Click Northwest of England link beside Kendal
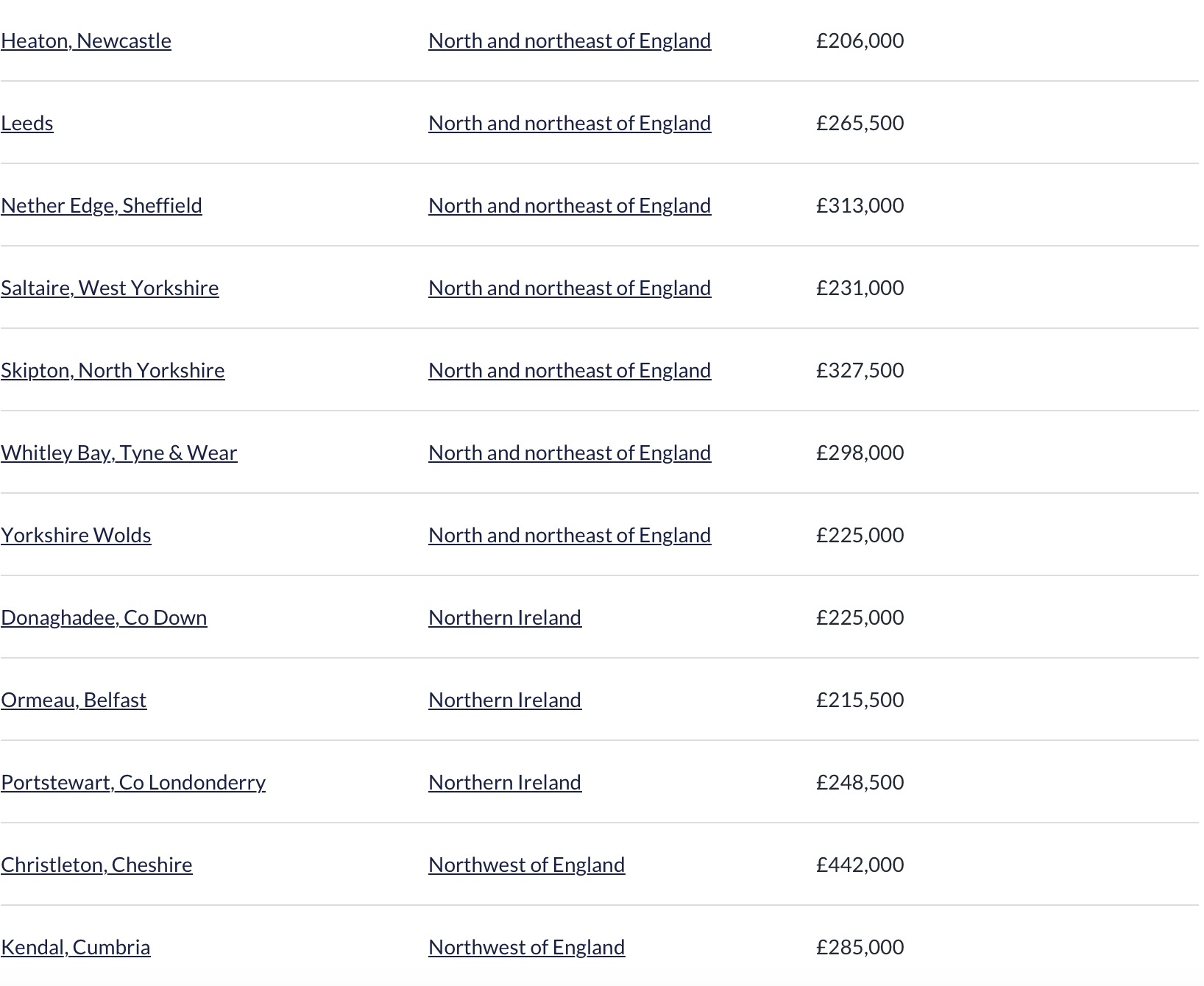Viewport: 1204px width, 986px height. 527,947
